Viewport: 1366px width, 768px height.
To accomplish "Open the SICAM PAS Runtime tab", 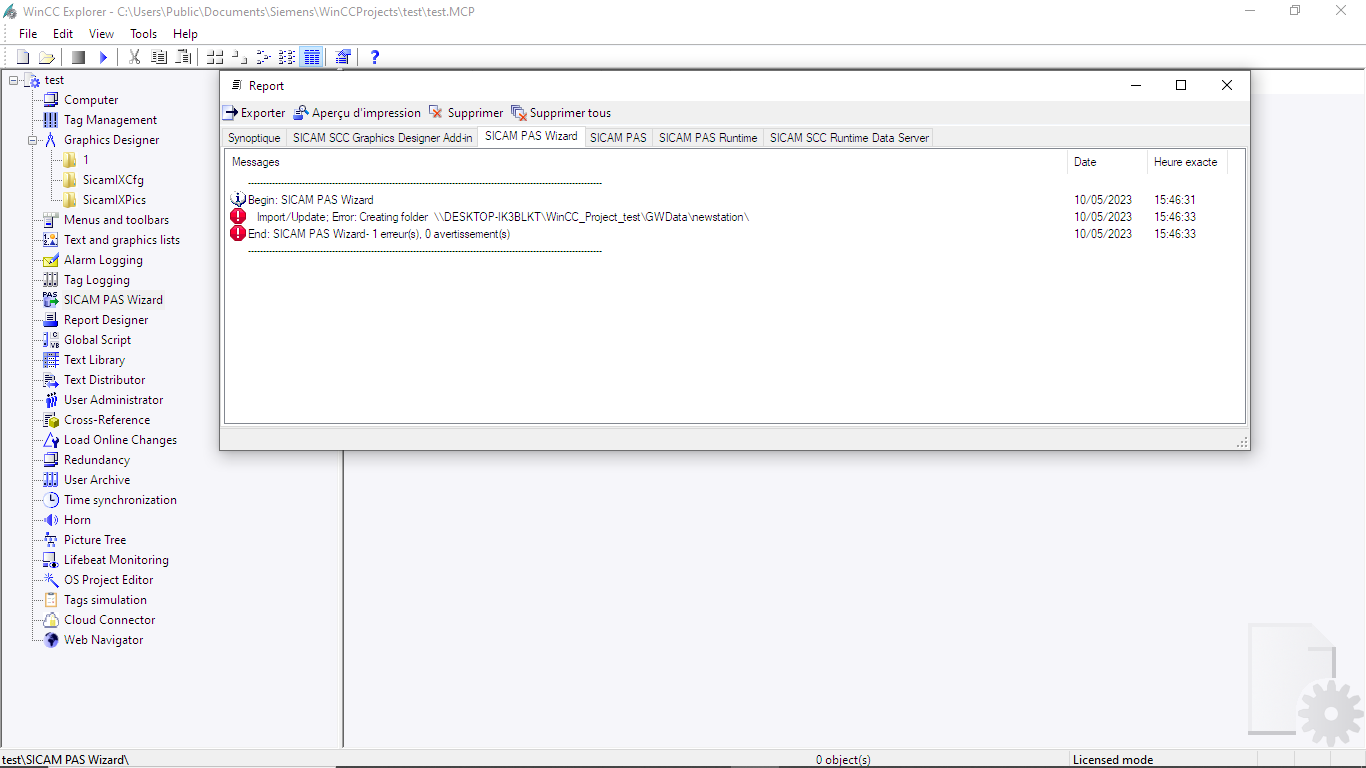I will coord(708,138).
